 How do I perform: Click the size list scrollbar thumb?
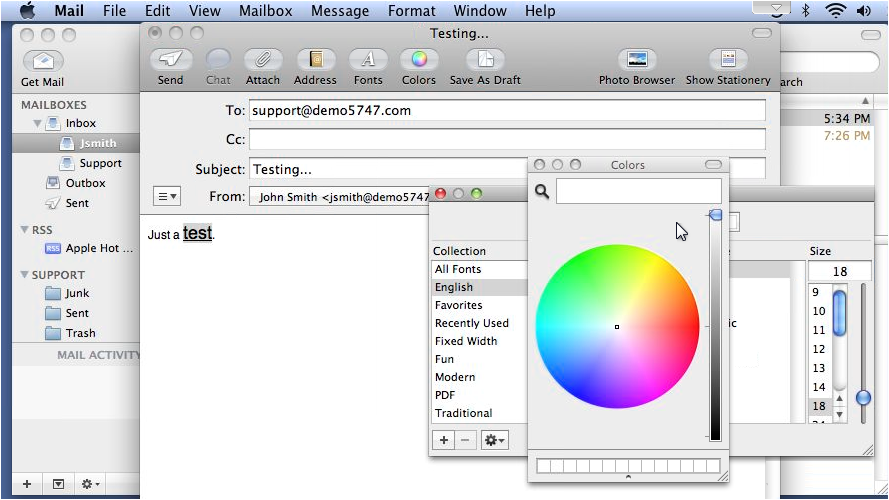tap(840, 313)
